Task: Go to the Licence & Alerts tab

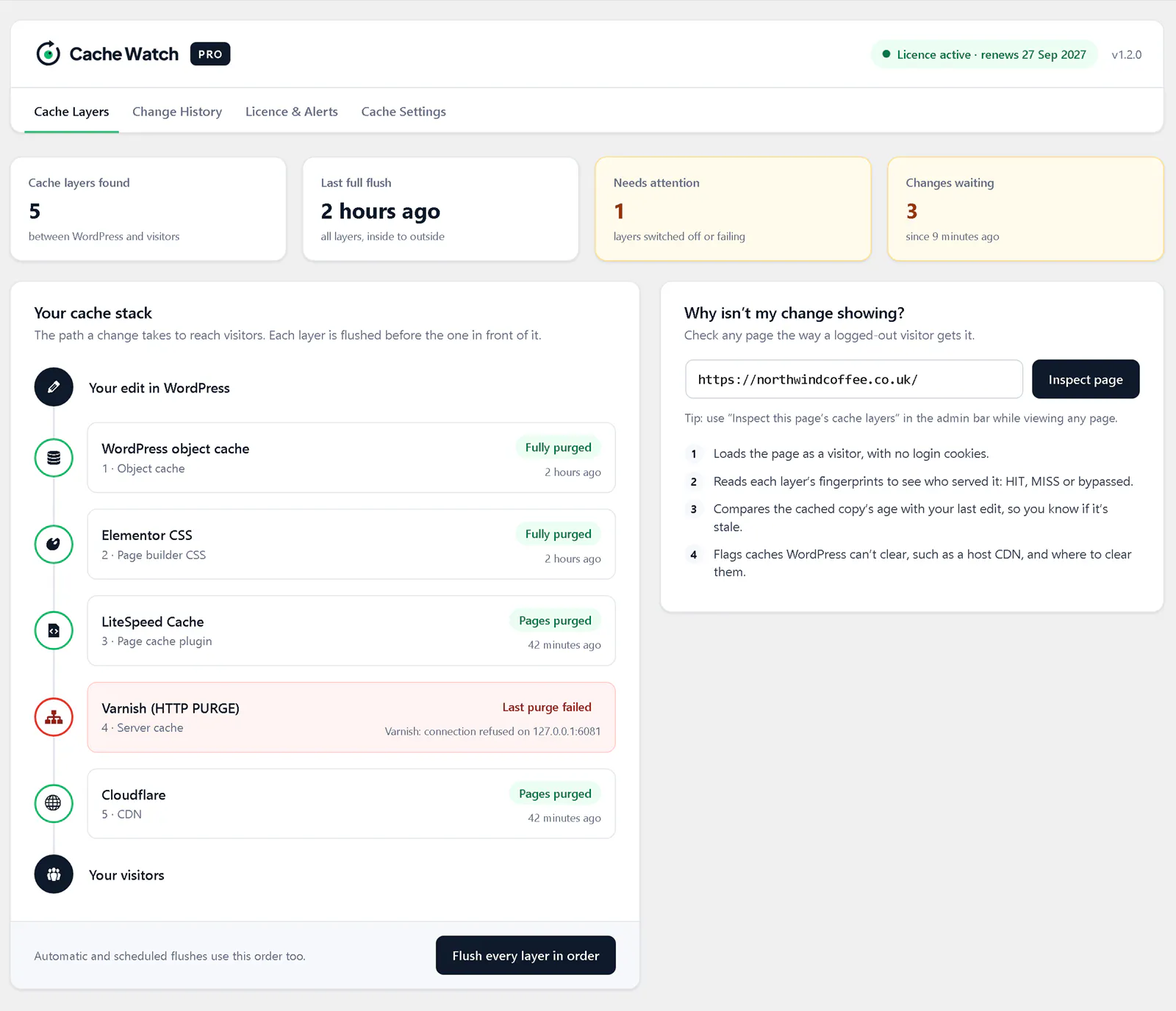Action: coord(292,112)
